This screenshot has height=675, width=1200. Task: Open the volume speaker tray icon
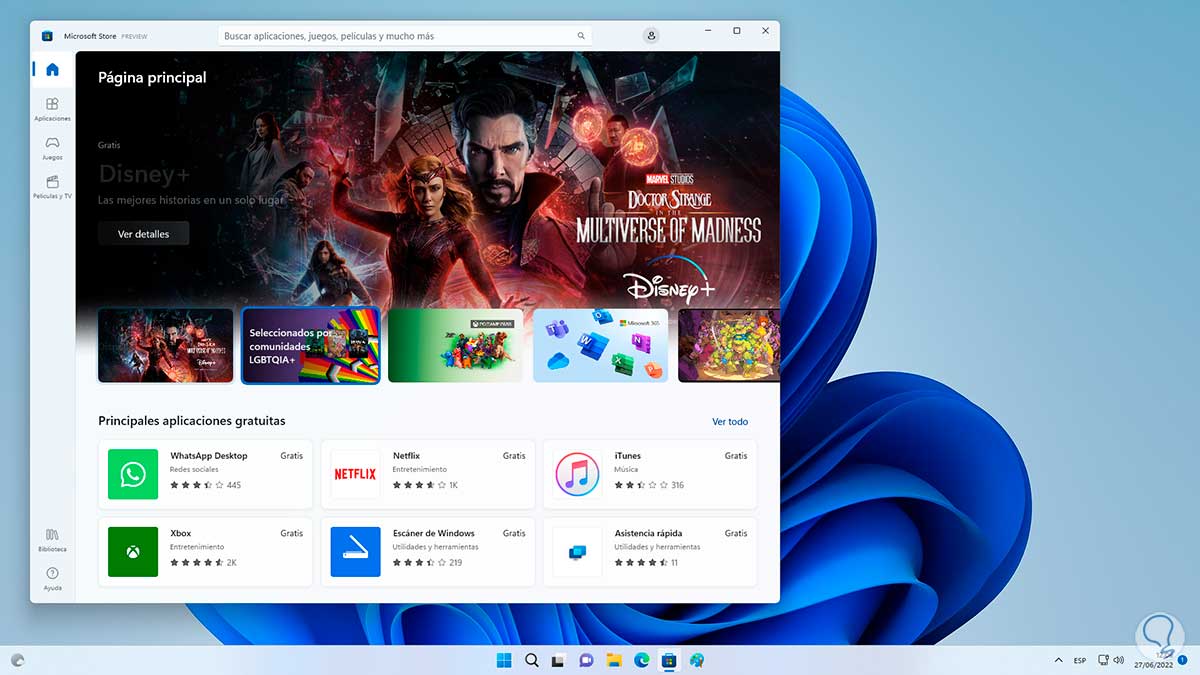point(1118,660)
